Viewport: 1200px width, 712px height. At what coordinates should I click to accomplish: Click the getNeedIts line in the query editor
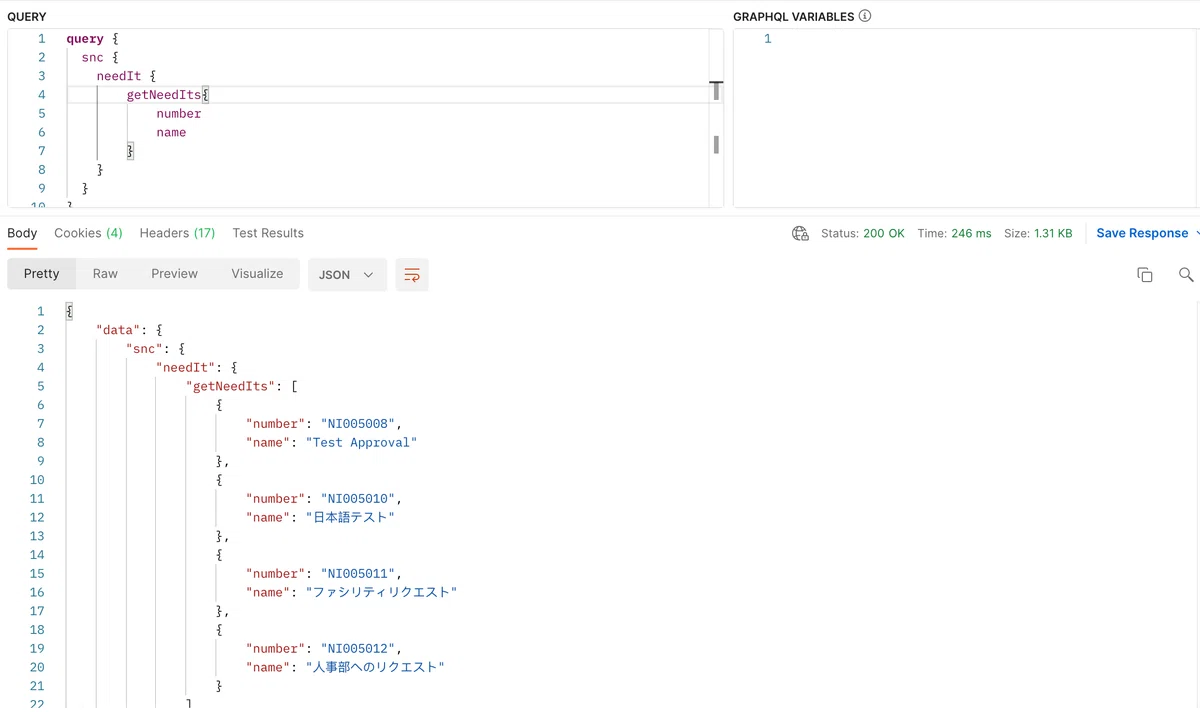click(x=167, y=95)
